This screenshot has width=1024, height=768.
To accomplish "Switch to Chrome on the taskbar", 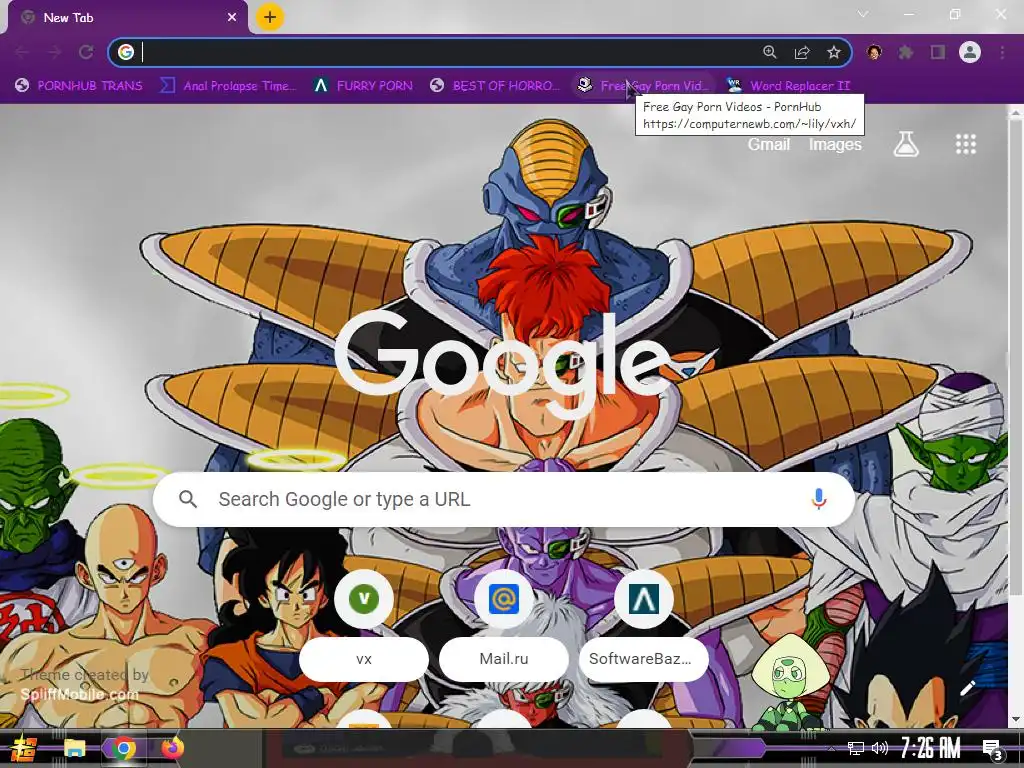I will pyautogui.click(x=123, y=748).
